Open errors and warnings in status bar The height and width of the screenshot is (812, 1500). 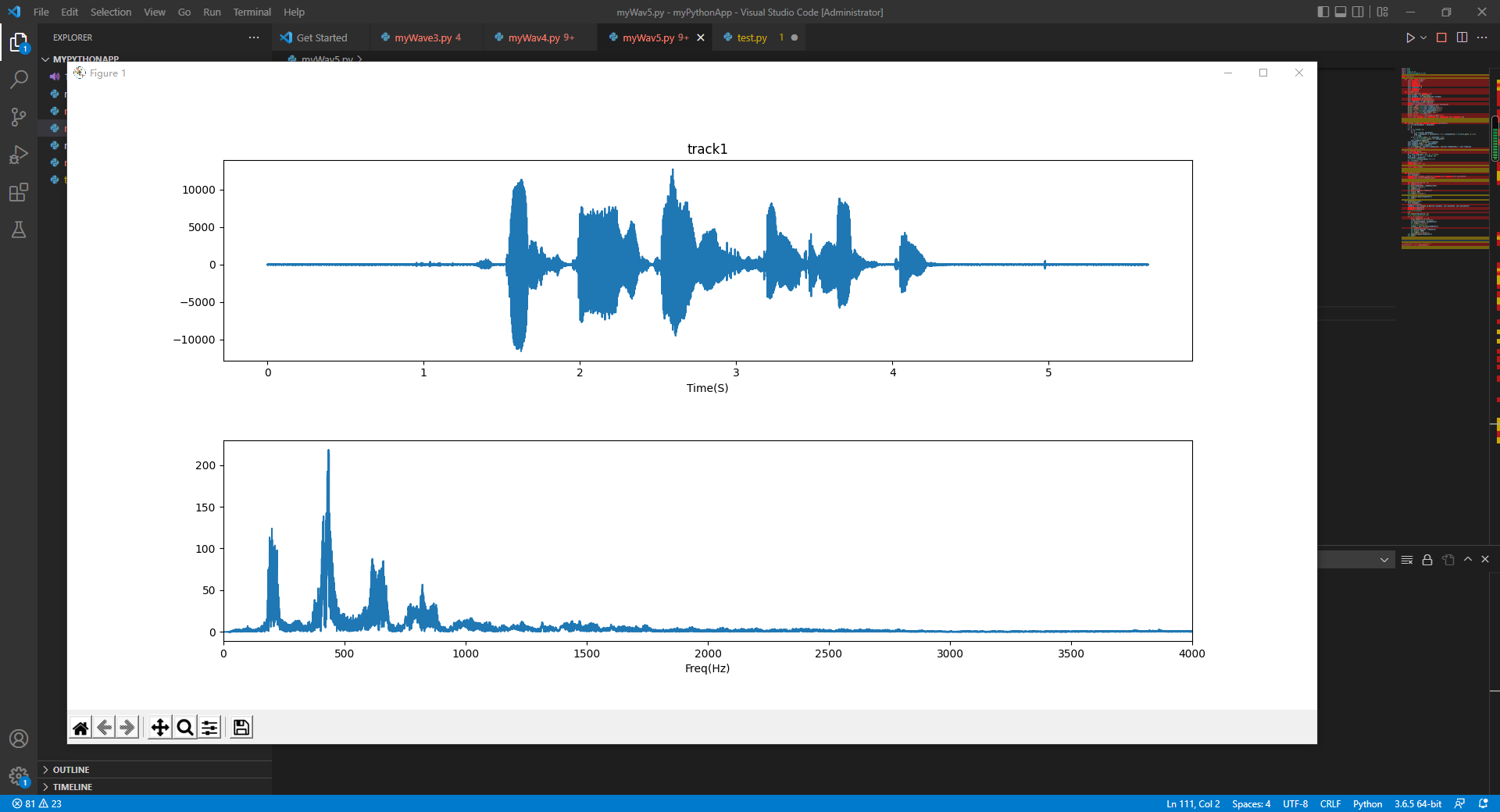tap(37, 803)
